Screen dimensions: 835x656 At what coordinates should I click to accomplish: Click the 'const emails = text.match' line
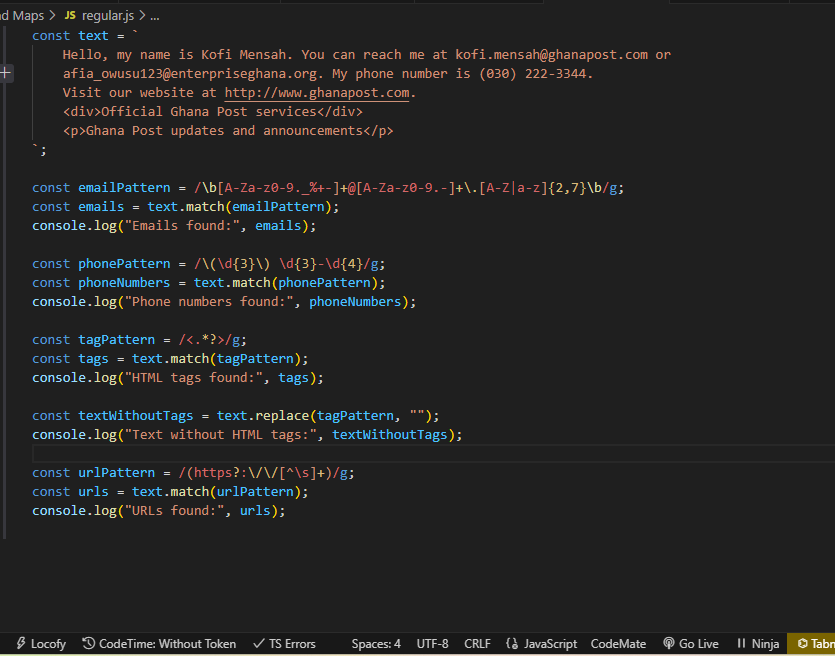[x=185, y=207]
